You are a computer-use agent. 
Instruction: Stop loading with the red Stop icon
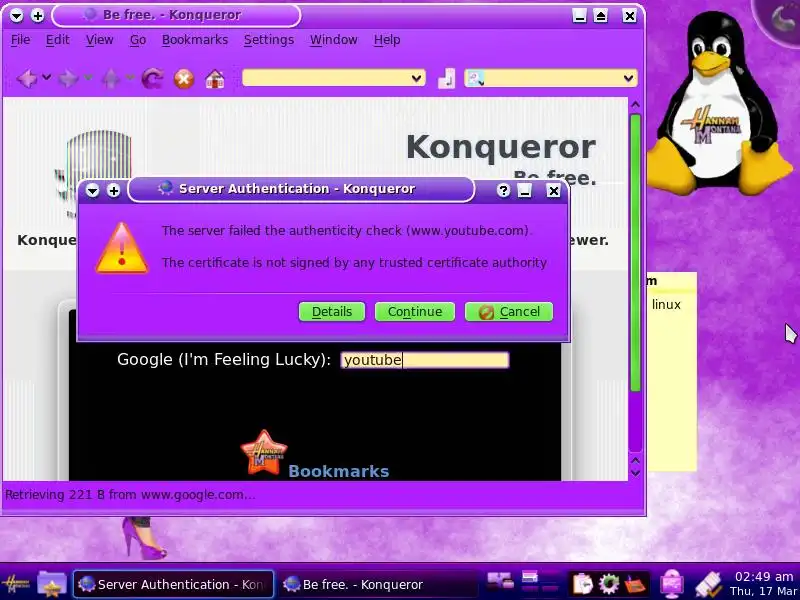pyautogui.click(x=184, y=79)
